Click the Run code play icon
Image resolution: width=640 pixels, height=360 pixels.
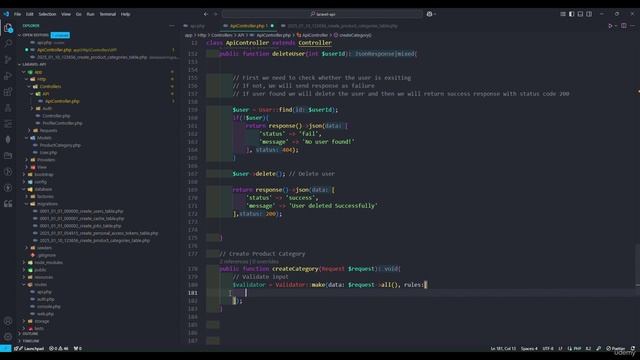click(611, 26)
